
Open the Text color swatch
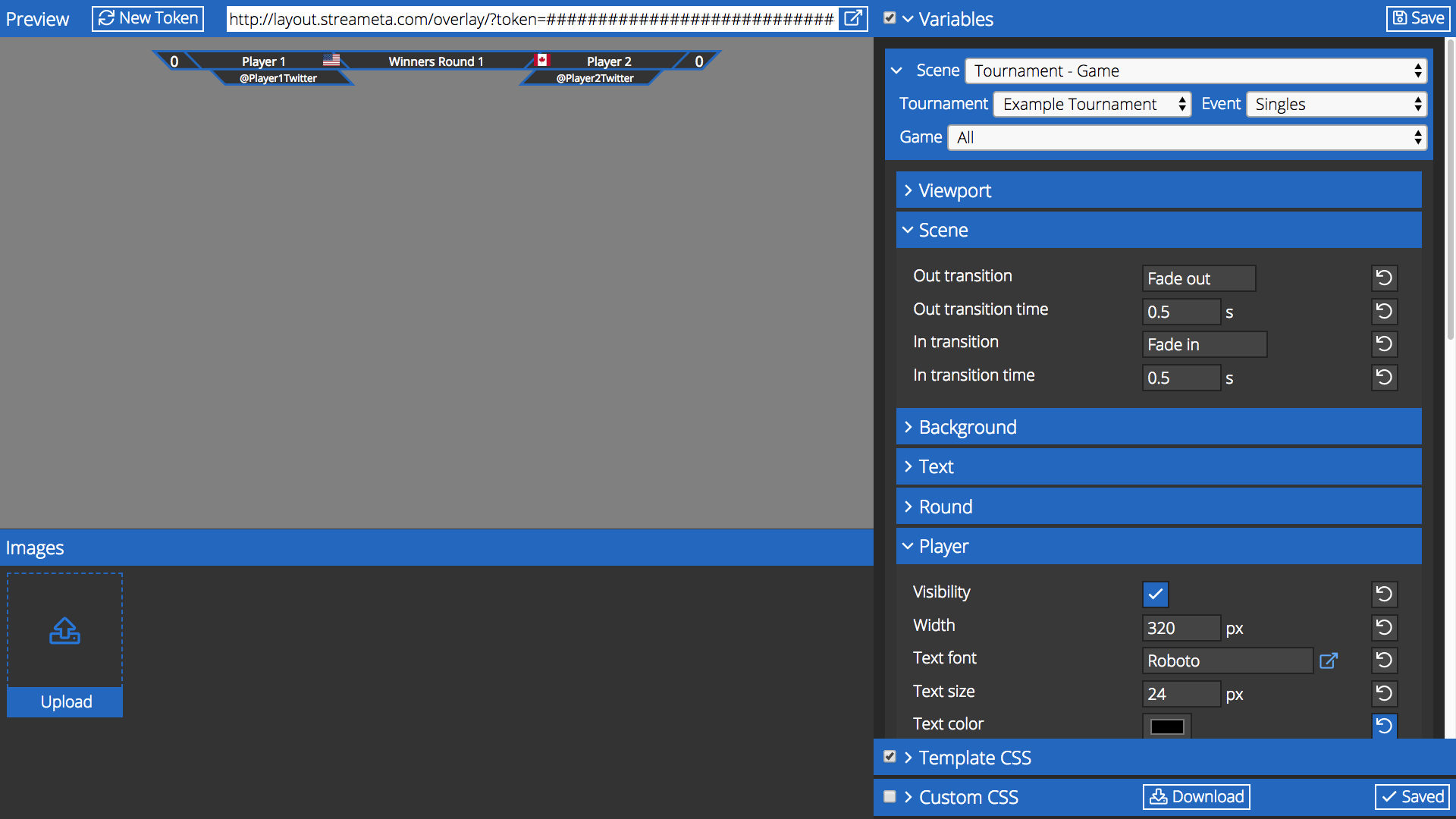[x=1167, y=726]
